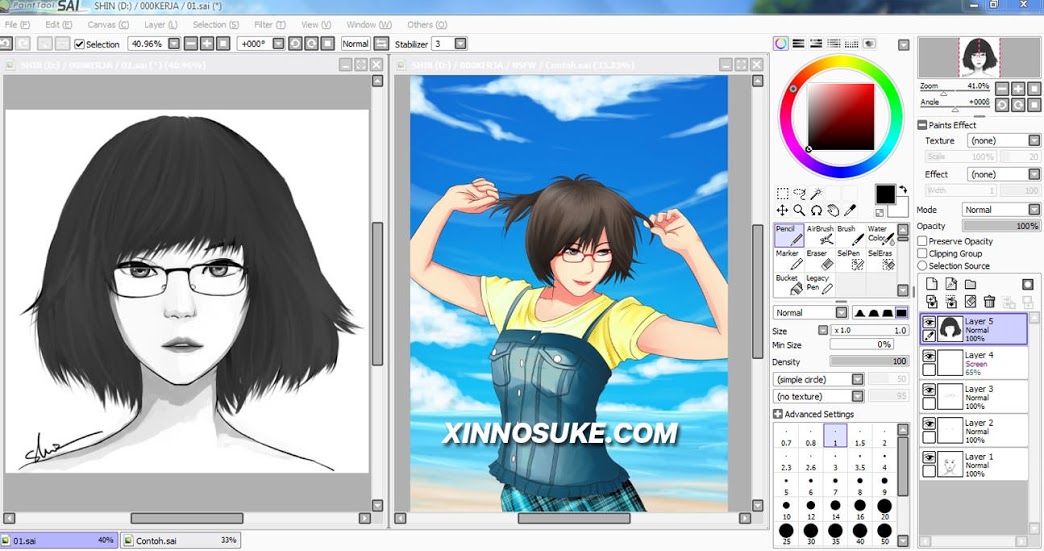This screenshot has width=1044, height=551.
Task: Toggle the Selection checkbox in toolbar
Action: [79, 44]
